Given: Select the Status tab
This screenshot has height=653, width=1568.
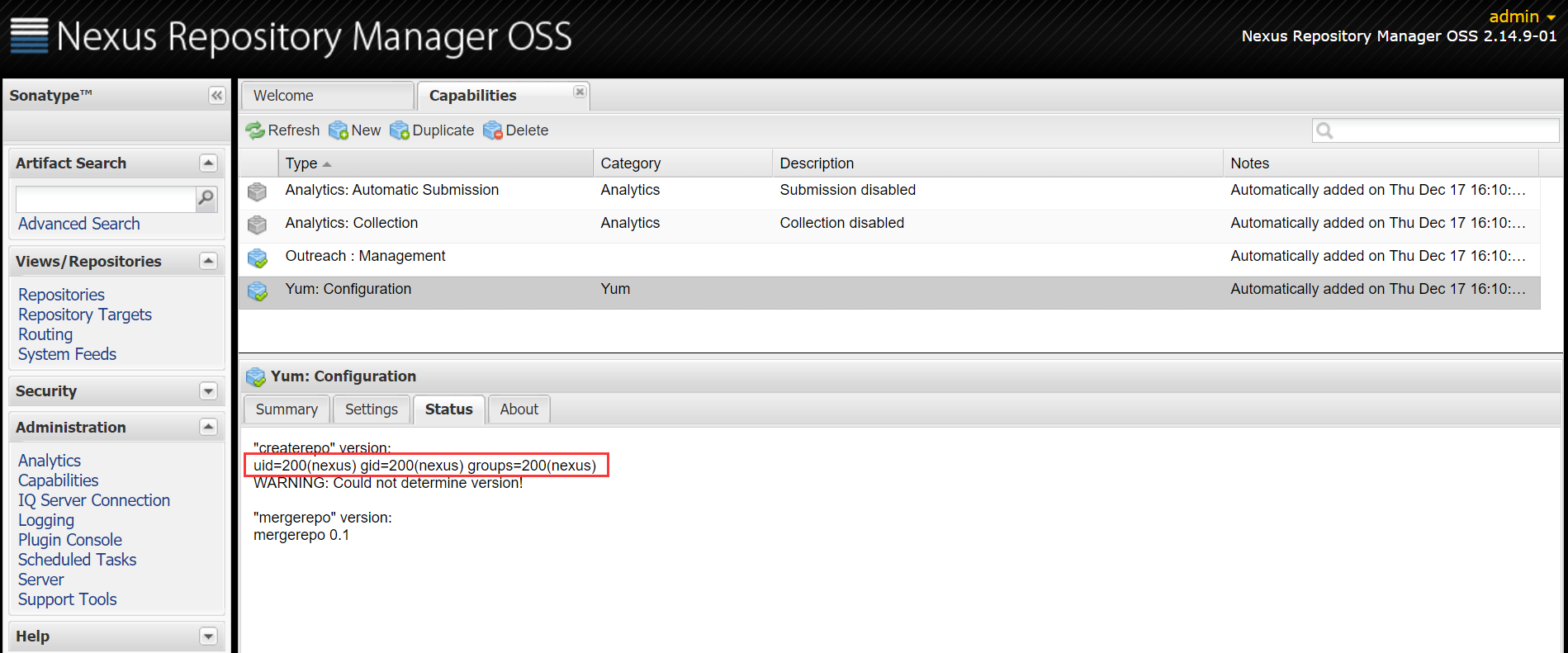Looking at the screenshot, I should [x=449, y=409].
